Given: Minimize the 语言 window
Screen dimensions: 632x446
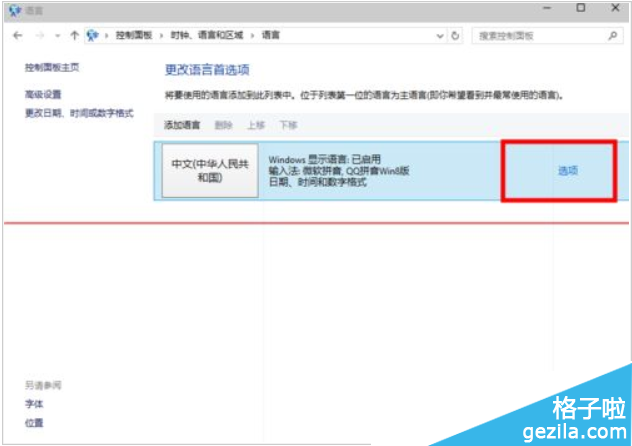Looking at the screenshot, I should [x=547, y=8].
